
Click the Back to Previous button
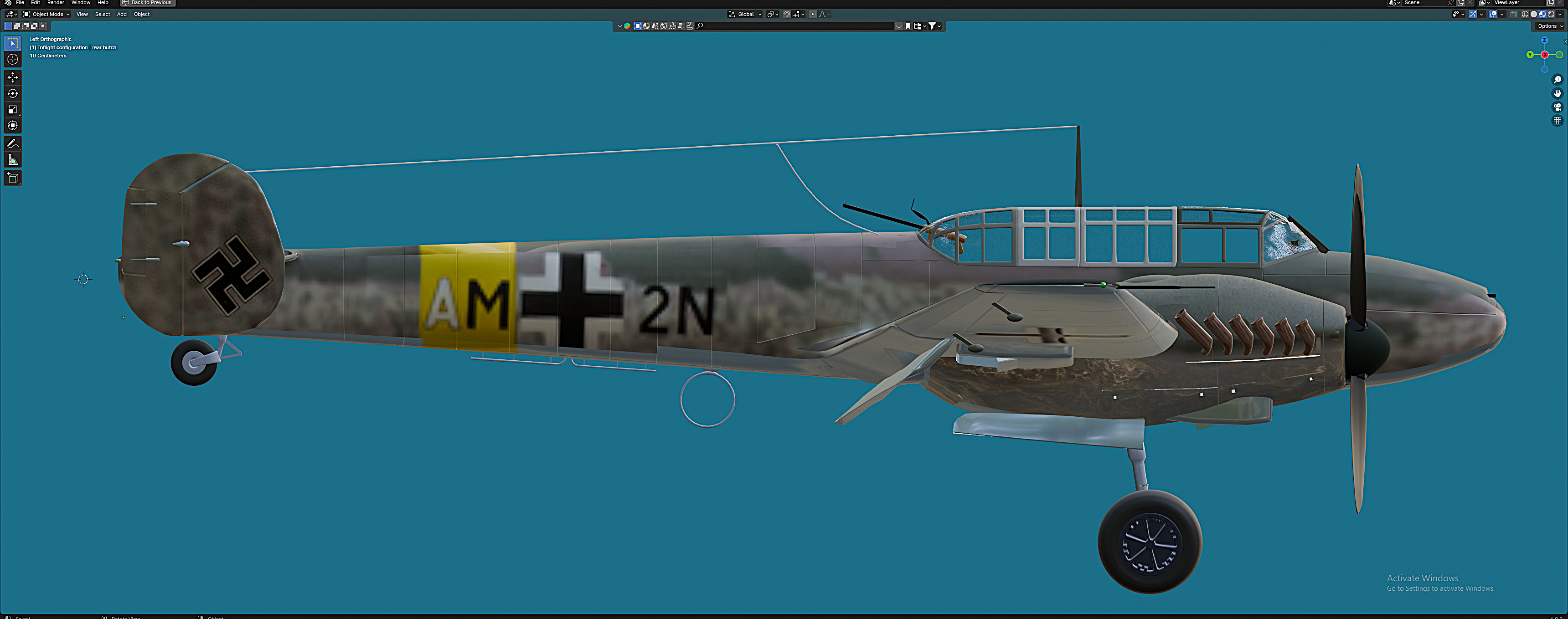(x=148, y=2)
